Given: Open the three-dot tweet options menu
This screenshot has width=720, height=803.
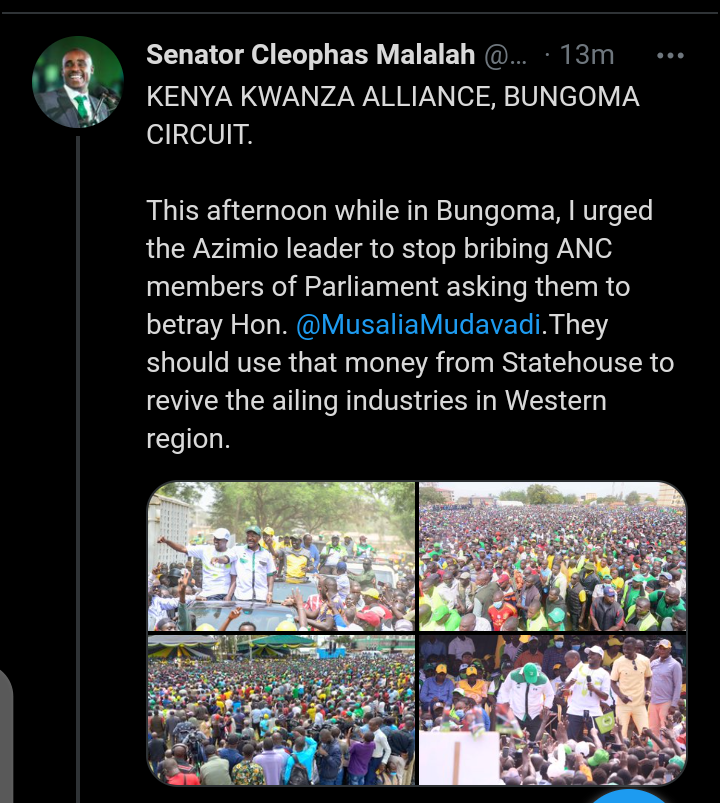Looking at the screenshot, I should (x=670, y=55).
